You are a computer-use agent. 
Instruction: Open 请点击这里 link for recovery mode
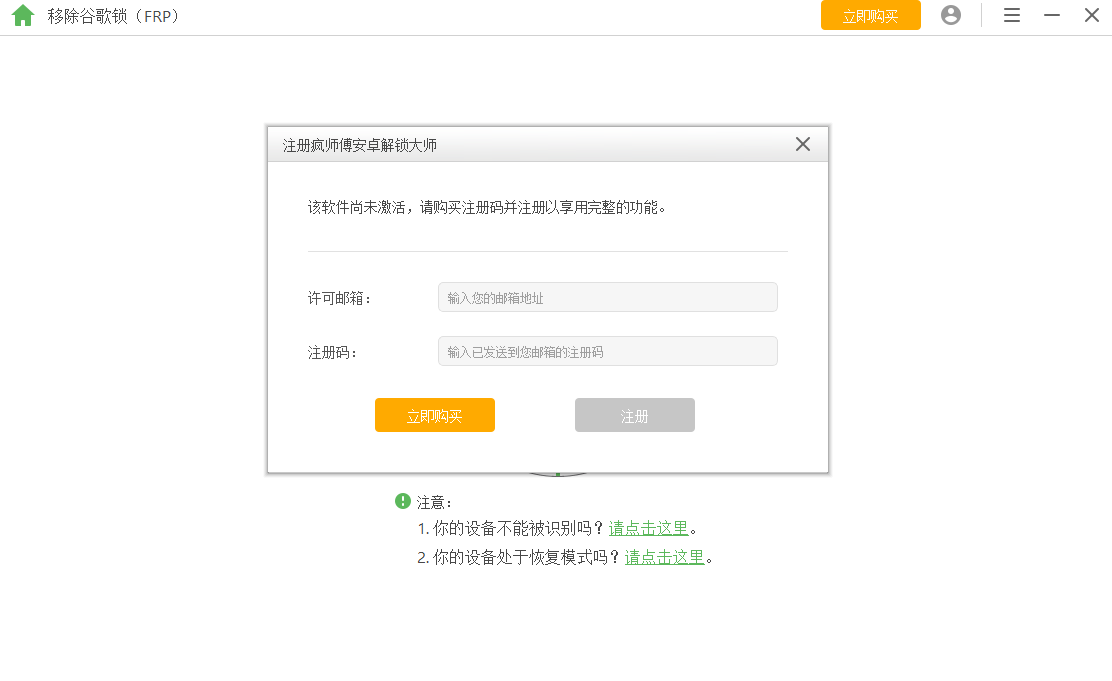coord(664,557)
